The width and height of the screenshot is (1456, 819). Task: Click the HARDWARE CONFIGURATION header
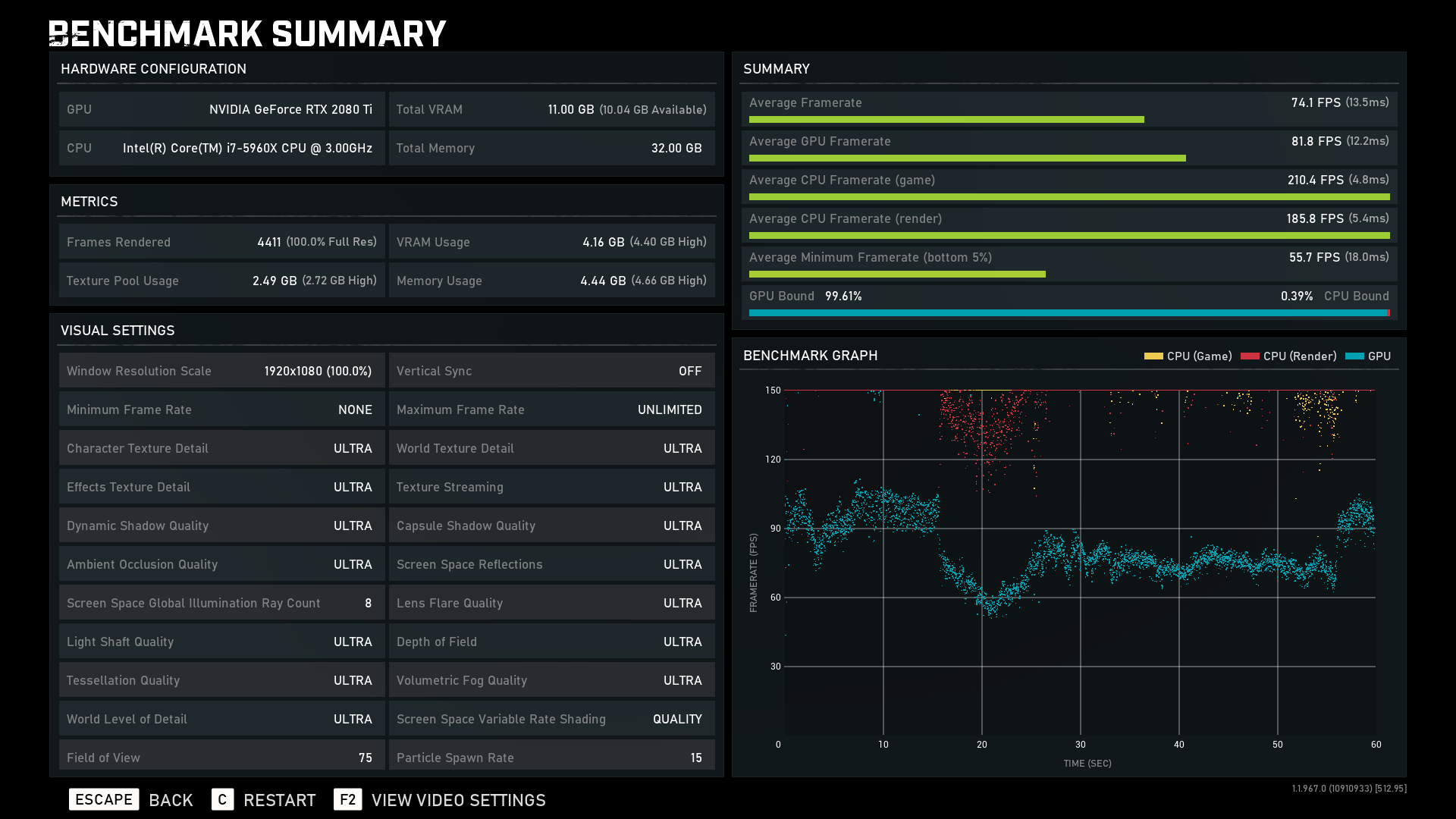[153, 69]
